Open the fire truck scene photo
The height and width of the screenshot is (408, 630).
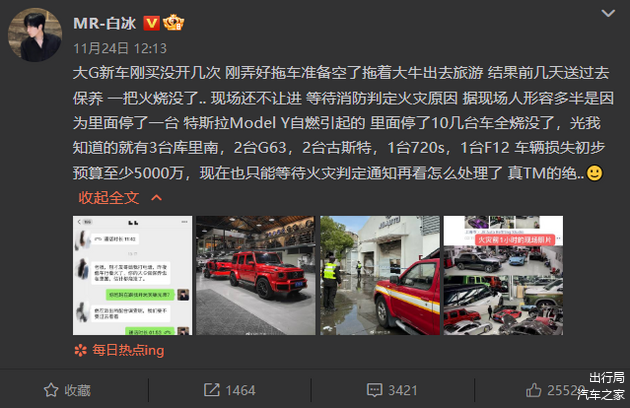pyautogui.click(x=380, y=275)
